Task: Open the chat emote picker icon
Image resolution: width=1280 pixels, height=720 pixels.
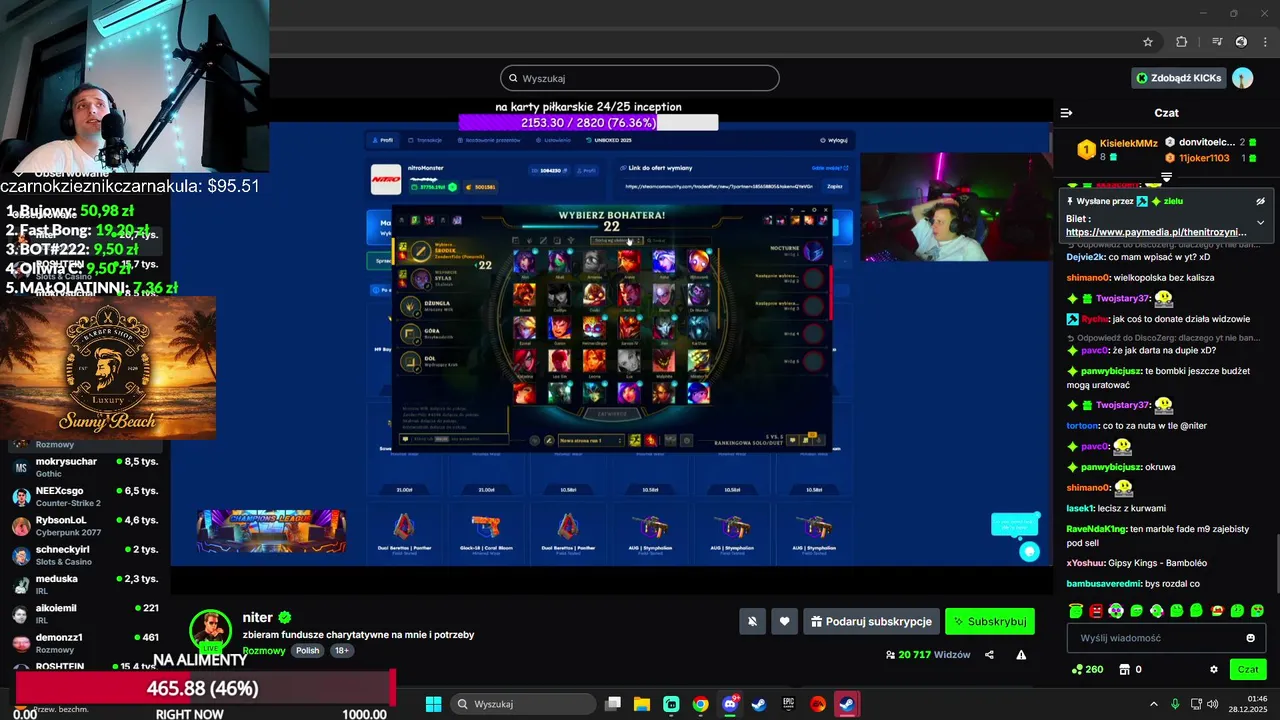Action: (1250, 638)
